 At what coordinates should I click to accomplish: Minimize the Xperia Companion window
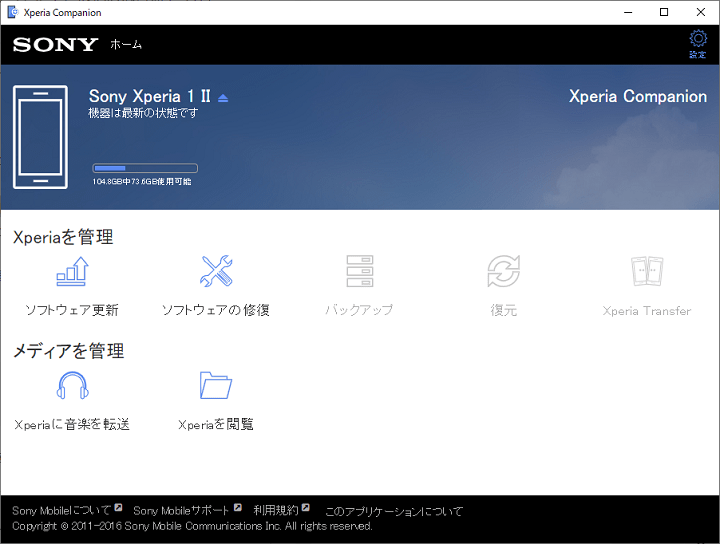(628, 12)
